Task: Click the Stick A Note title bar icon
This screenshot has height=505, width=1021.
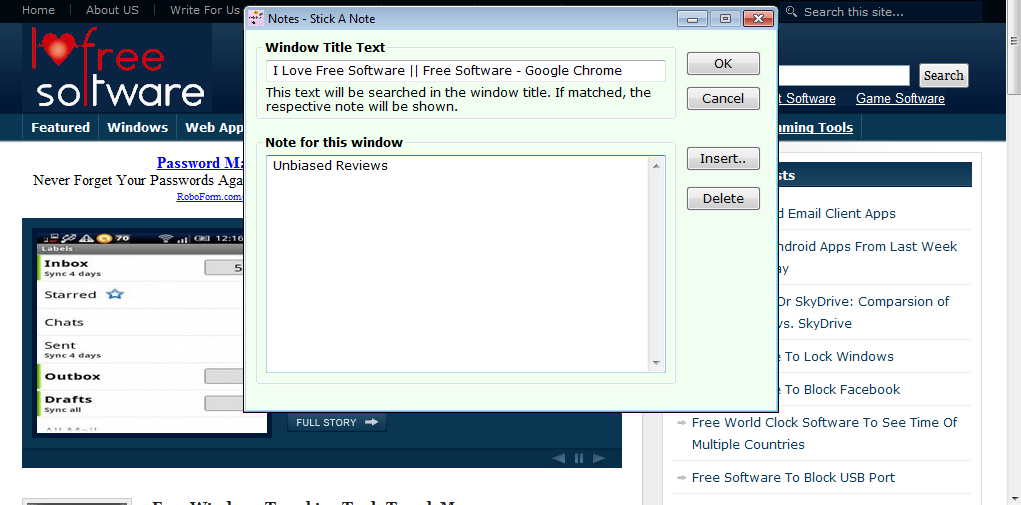Action: (x=257, y=19)
